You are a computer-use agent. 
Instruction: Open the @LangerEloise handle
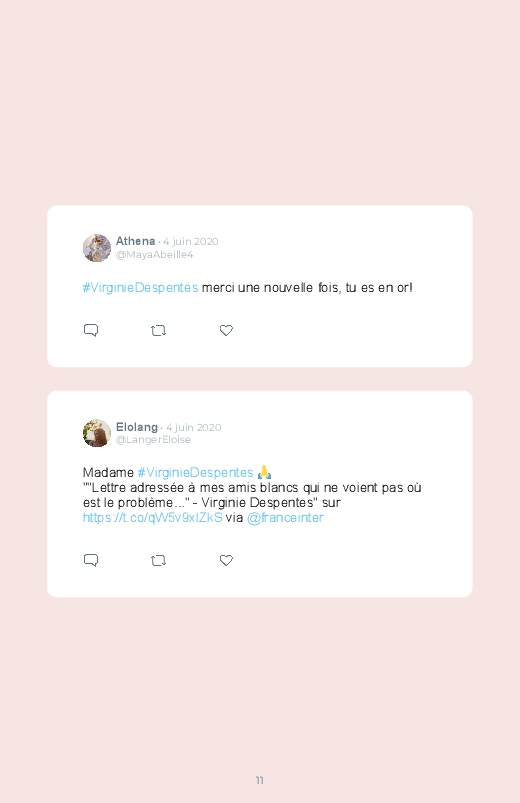click(153, 439)
